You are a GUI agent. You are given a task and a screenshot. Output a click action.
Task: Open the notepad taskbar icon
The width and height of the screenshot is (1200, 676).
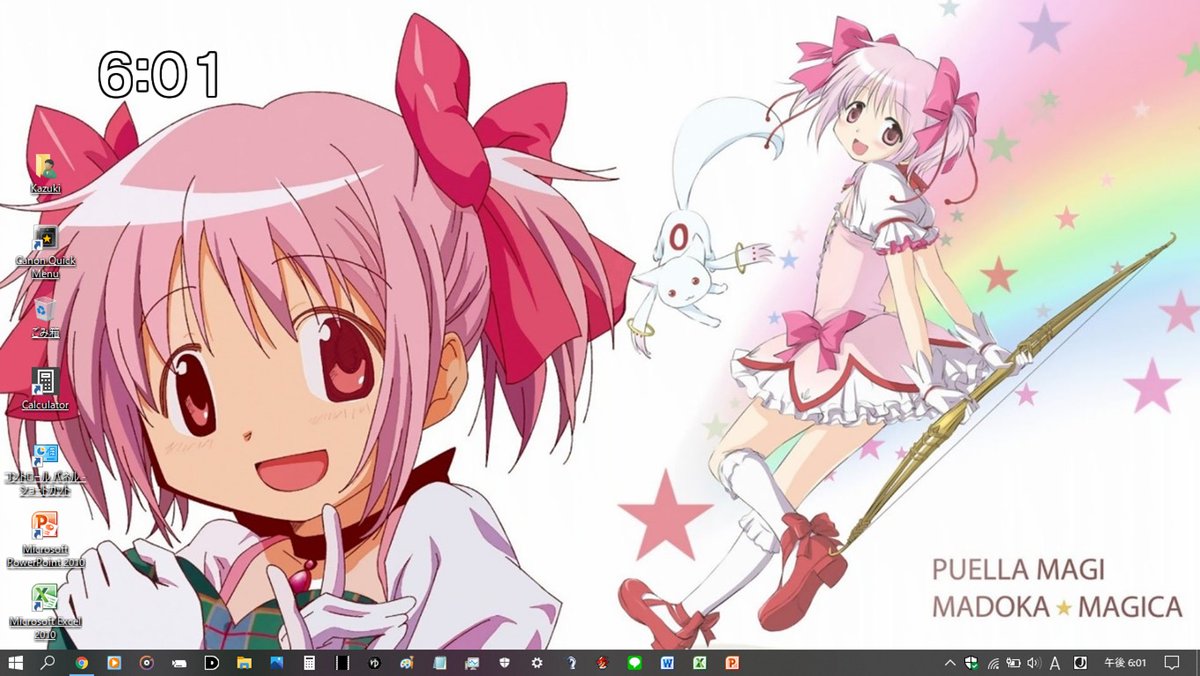coord(440,663)
